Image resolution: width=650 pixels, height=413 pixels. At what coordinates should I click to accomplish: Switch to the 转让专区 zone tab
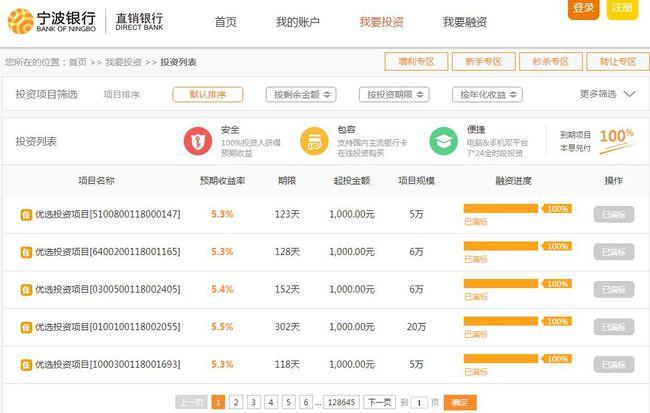pos(618,62)
